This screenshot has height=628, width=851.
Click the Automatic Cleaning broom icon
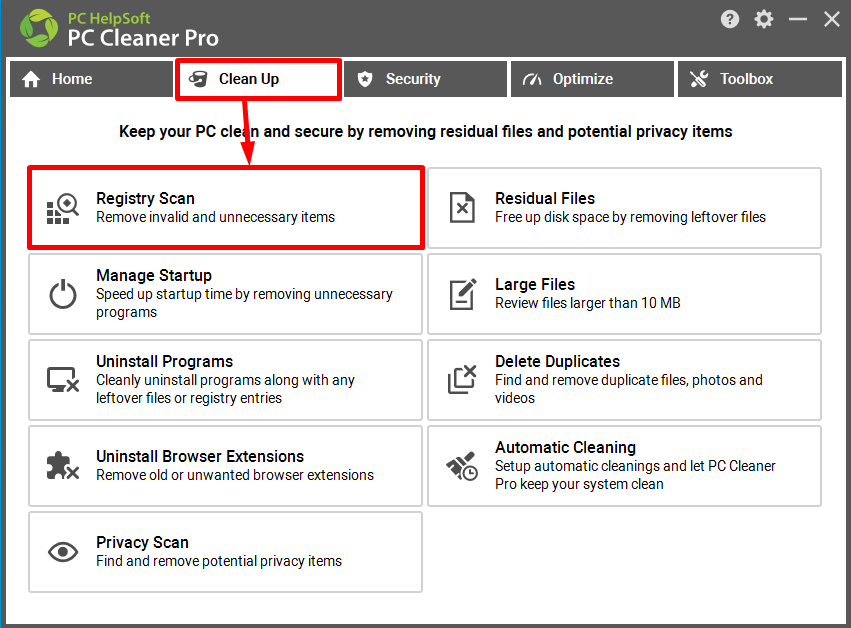(x=462, y=466)
